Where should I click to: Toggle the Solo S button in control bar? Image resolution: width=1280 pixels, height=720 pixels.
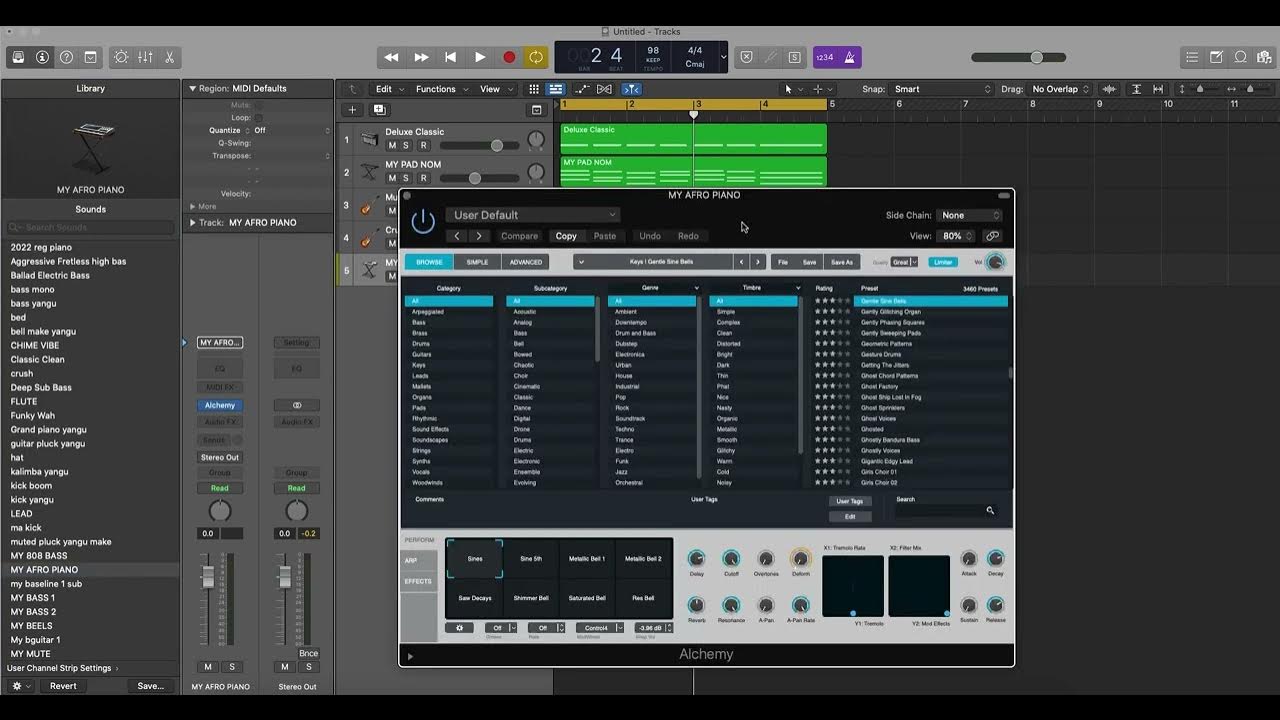pos(794,57)
